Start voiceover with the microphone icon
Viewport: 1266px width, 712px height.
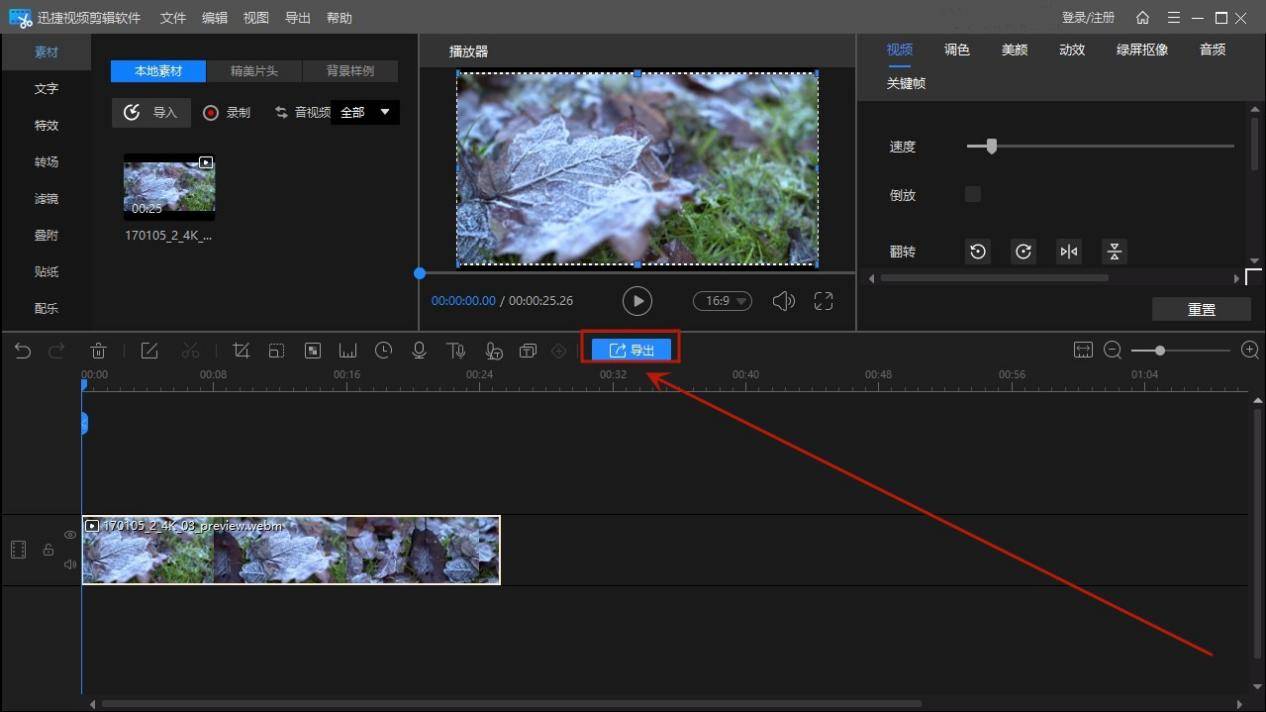pos(420,350)
